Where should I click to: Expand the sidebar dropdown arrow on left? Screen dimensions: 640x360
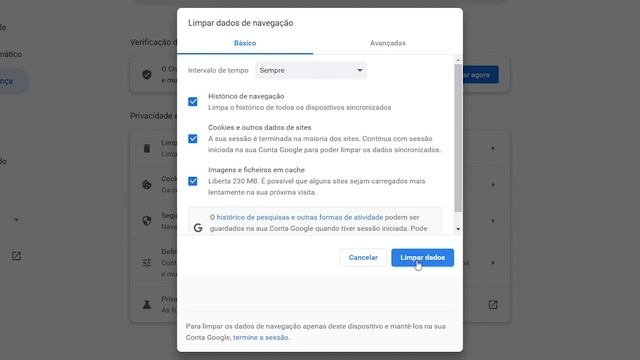click(16, 220)
